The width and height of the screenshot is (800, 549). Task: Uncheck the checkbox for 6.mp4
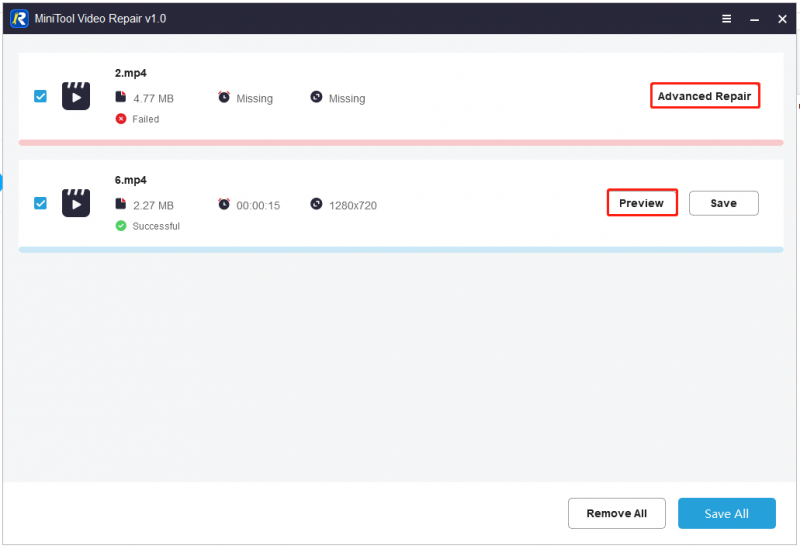click(x=40, y=204)
